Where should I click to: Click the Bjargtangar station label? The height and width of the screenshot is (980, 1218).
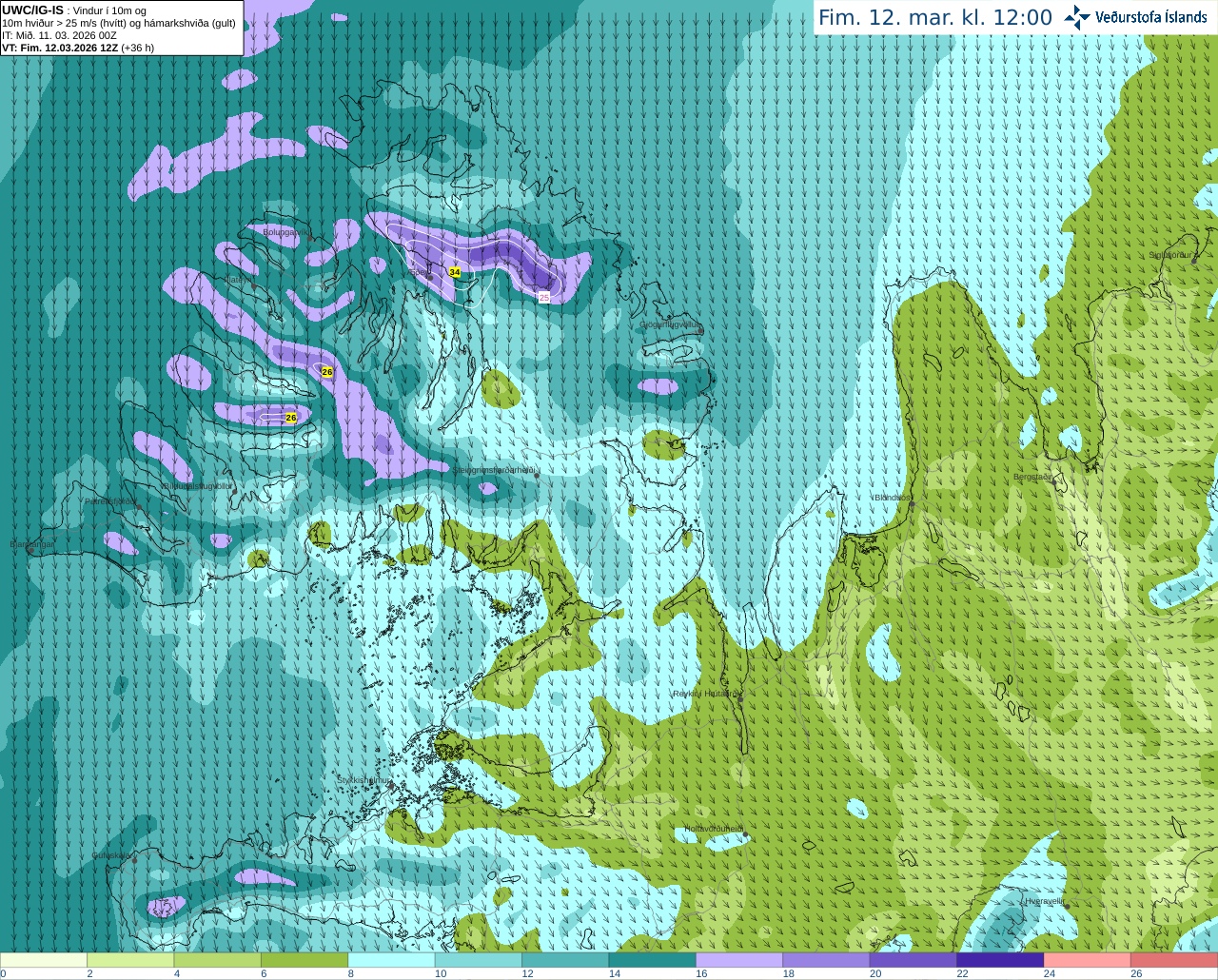coord(32,544)
